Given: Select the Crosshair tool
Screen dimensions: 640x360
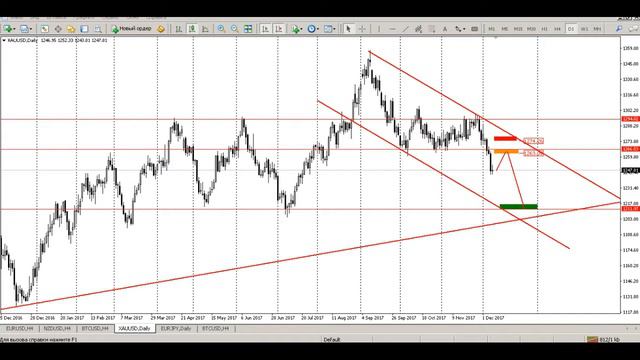Looking at the screenshot, I should click(x=362, y=29).
